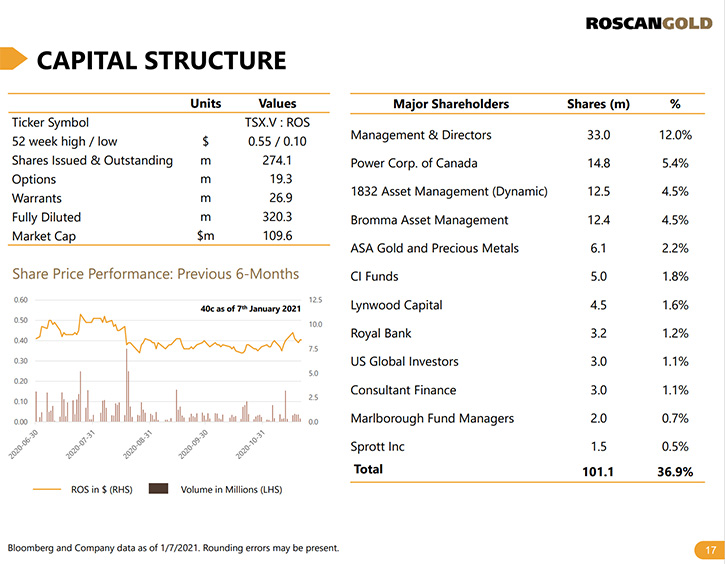Click the Units column header
This screenshot has height=564, width=725.
[205, 104]
